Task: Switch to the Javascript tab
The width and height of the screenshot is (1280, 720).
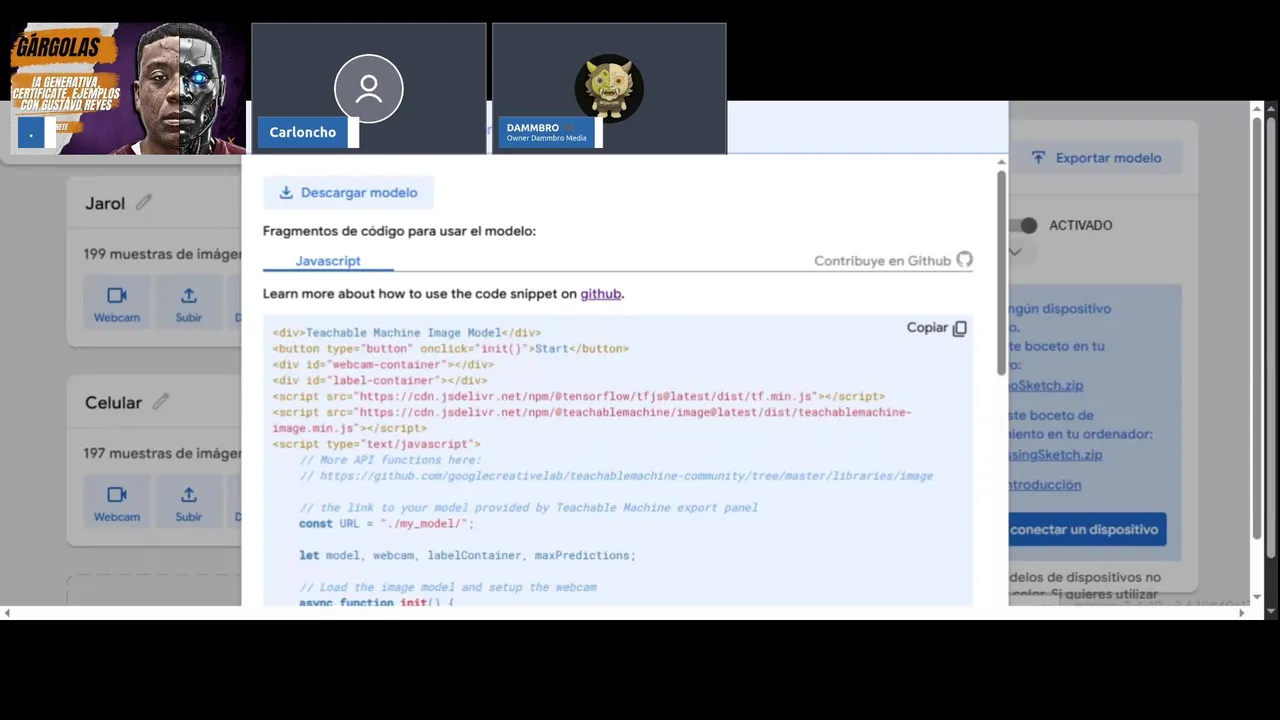Action: 328,261
